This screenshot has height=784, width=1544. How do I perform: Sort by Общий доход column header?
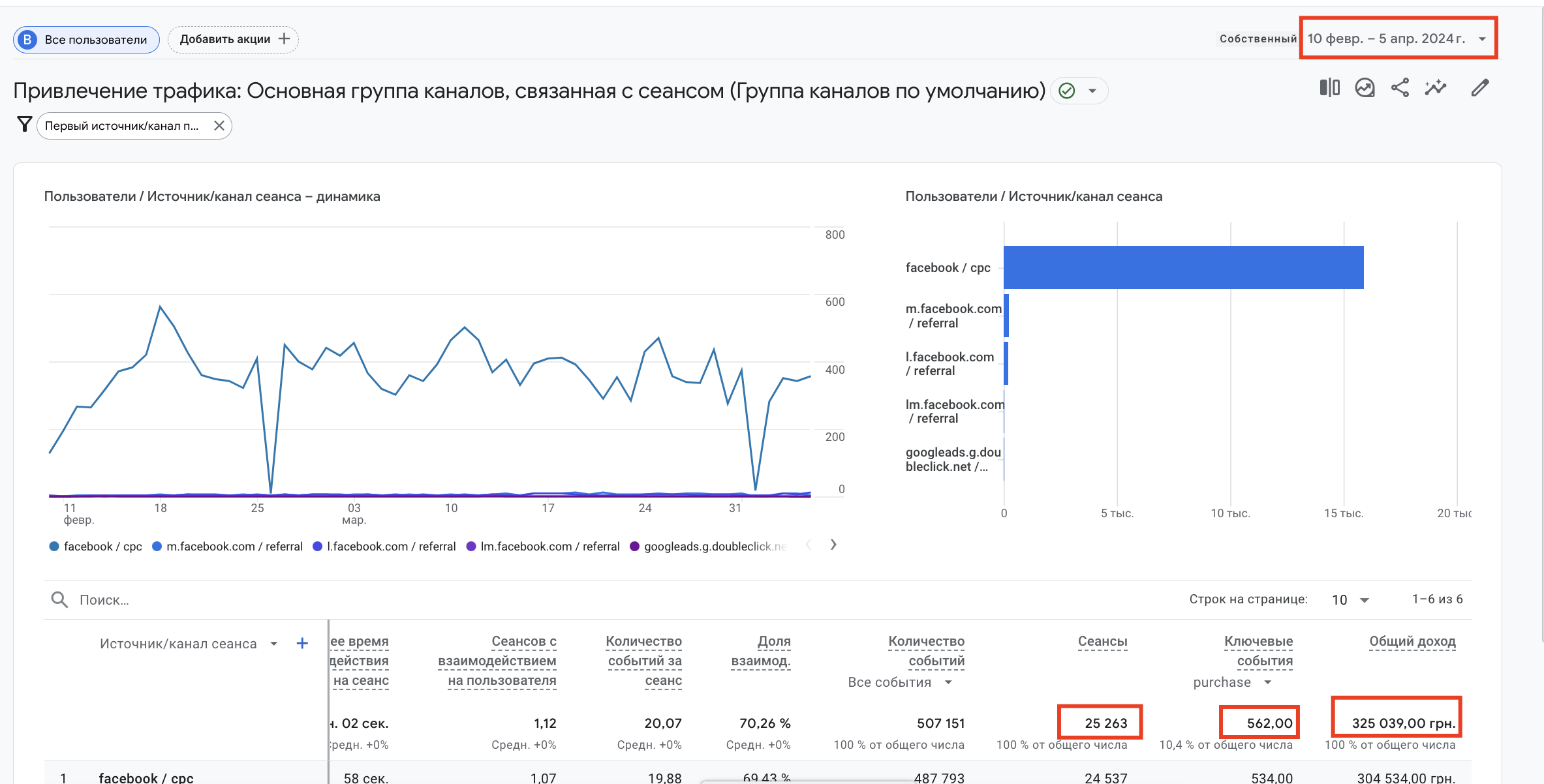click(1412, 642)
